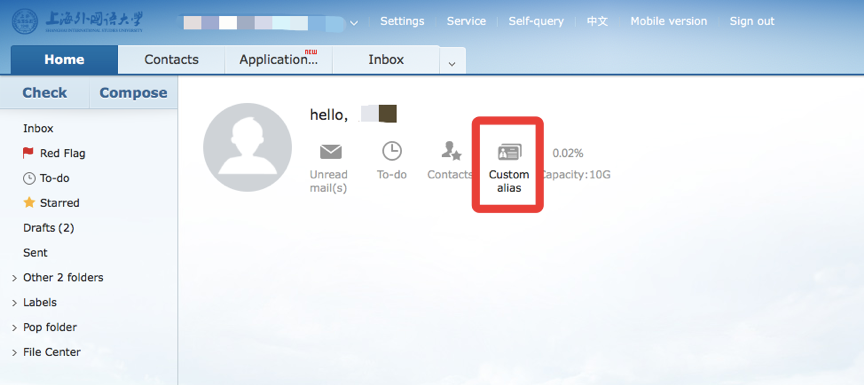The width and height of the screenshot is (864, 385).
Task: Click the gray profile avatar picture
Action: [247, 147]
